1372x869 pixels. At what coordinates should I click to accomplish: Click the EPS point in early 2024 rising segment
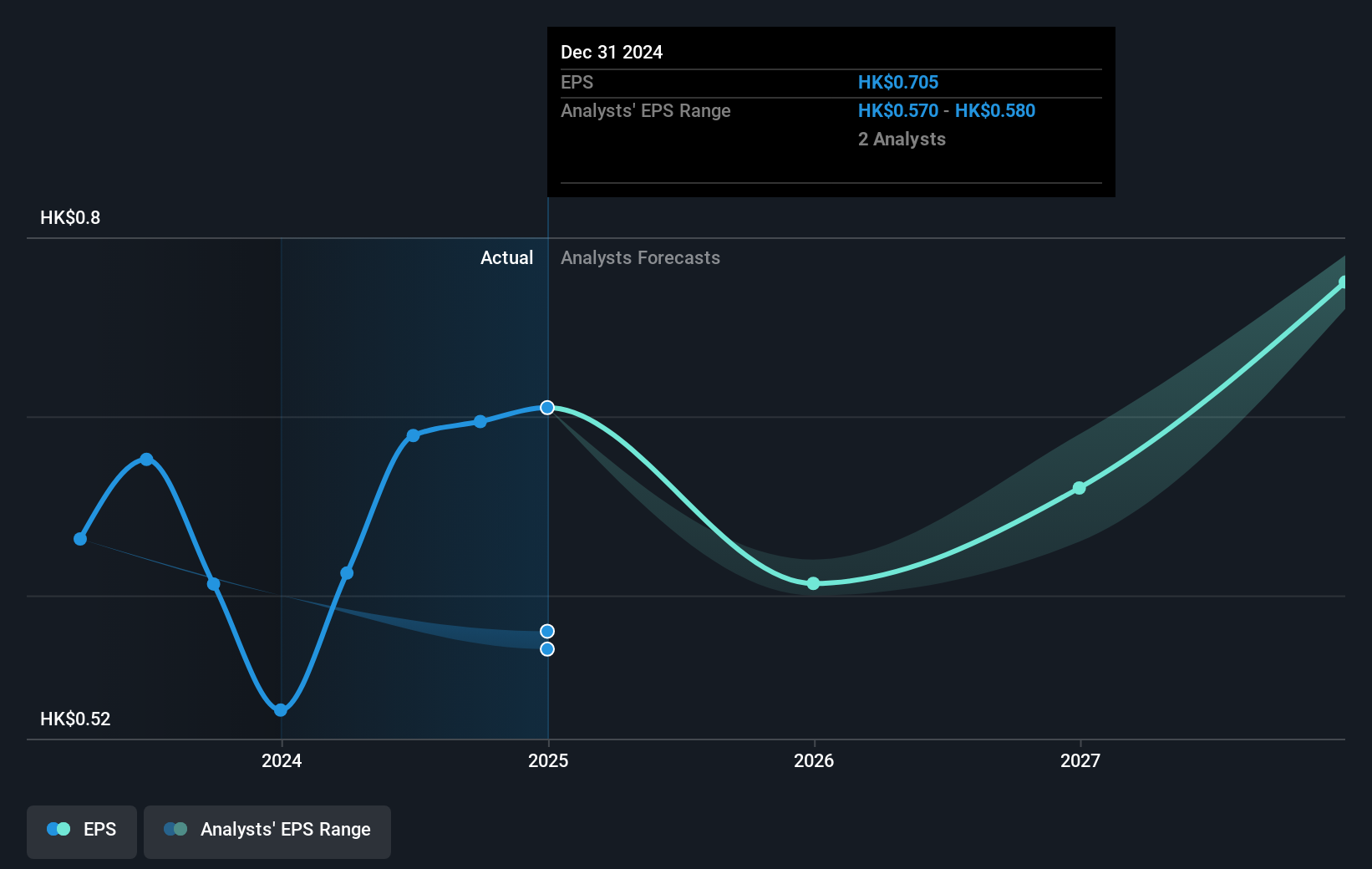tap(347, 573)
